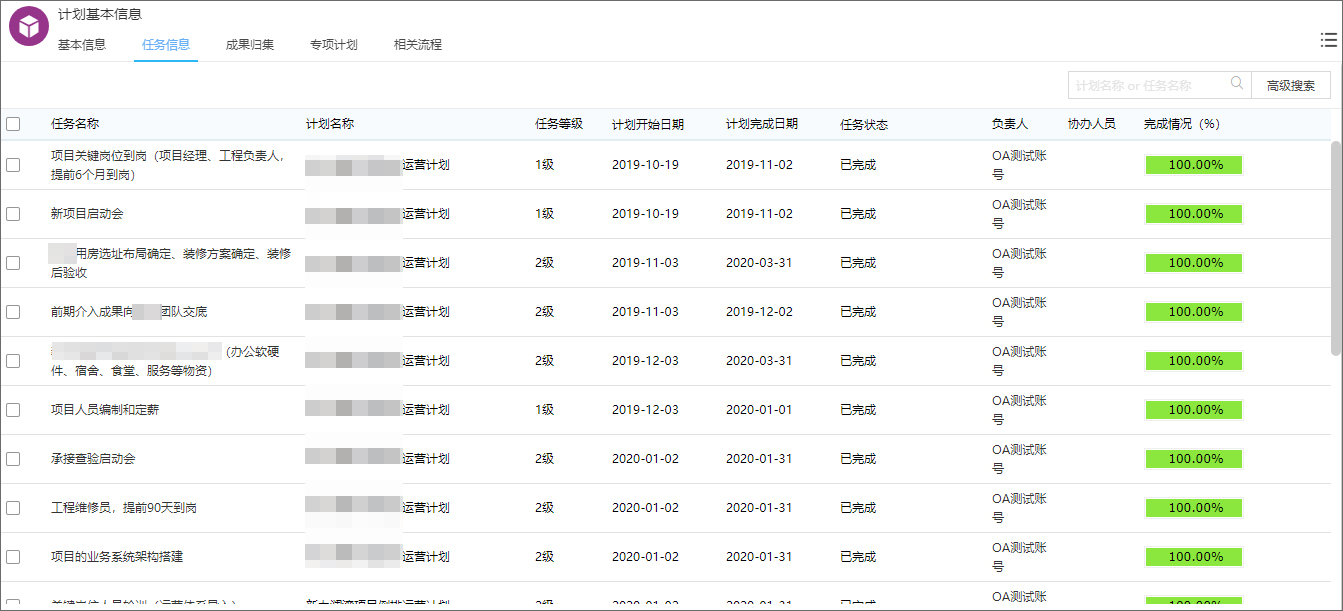The height and width of the screenshot is (611, 1343).
Task: Open the 项目的业务系统架构搭建 task
Action: 117,557
